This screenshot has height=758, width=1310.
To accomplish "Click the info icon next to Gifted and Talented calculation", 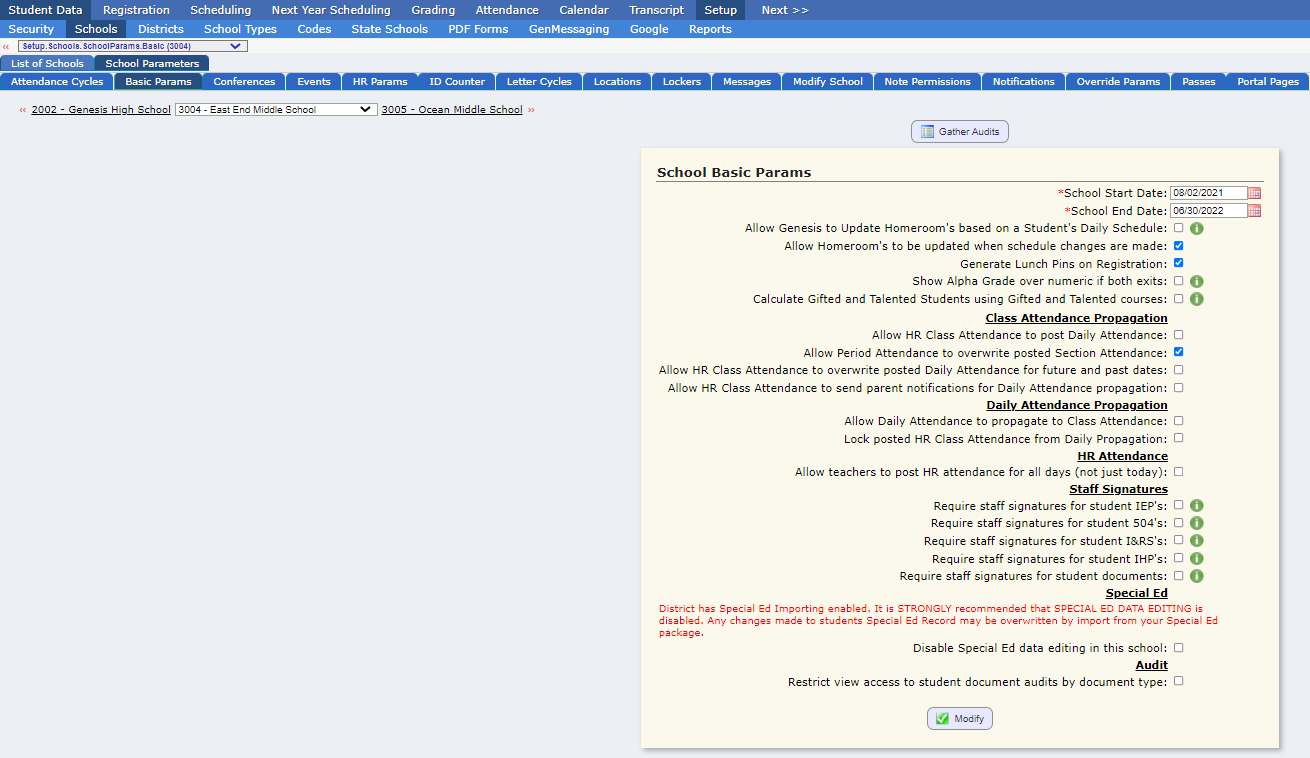I will click(1196, 300).
